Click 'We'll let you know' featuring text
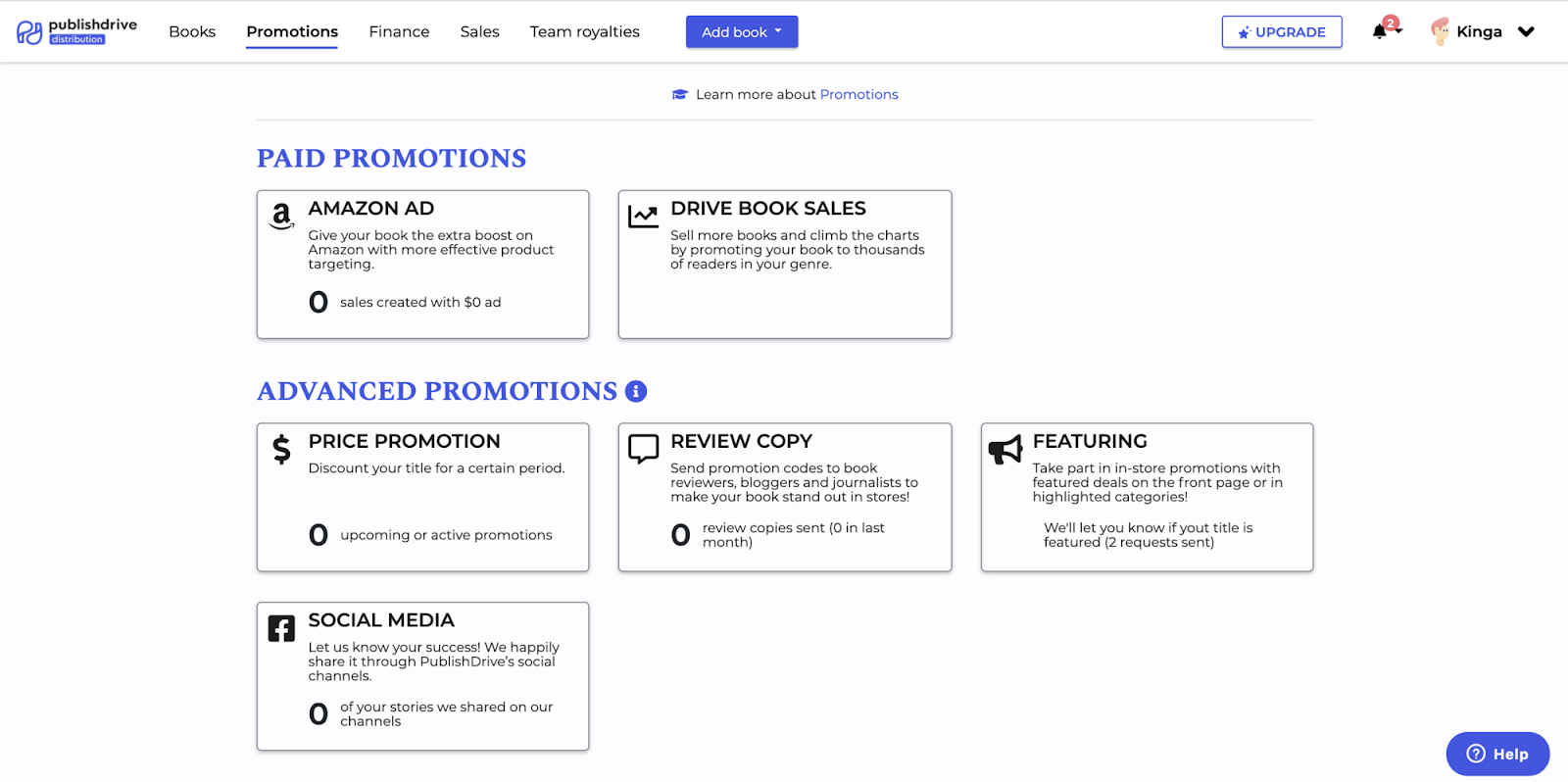1568x782 pixels. (x=1149, y=535)
